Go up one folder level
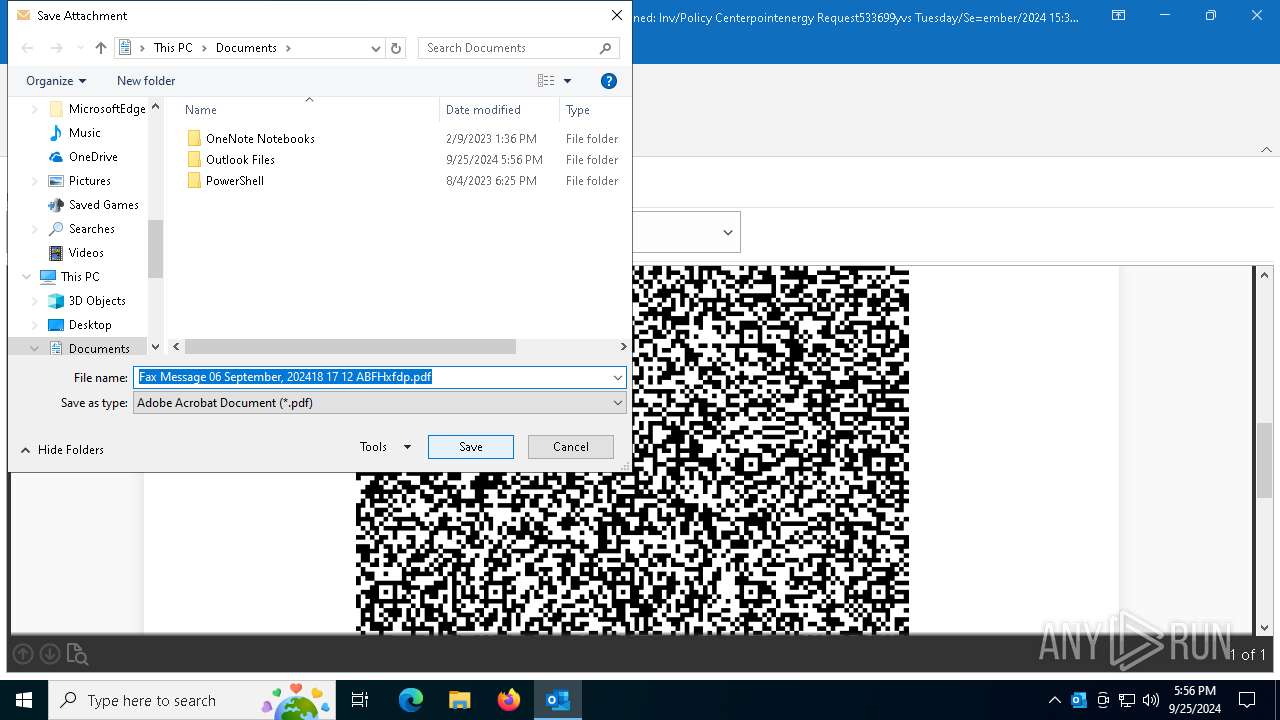 (100, 48)
